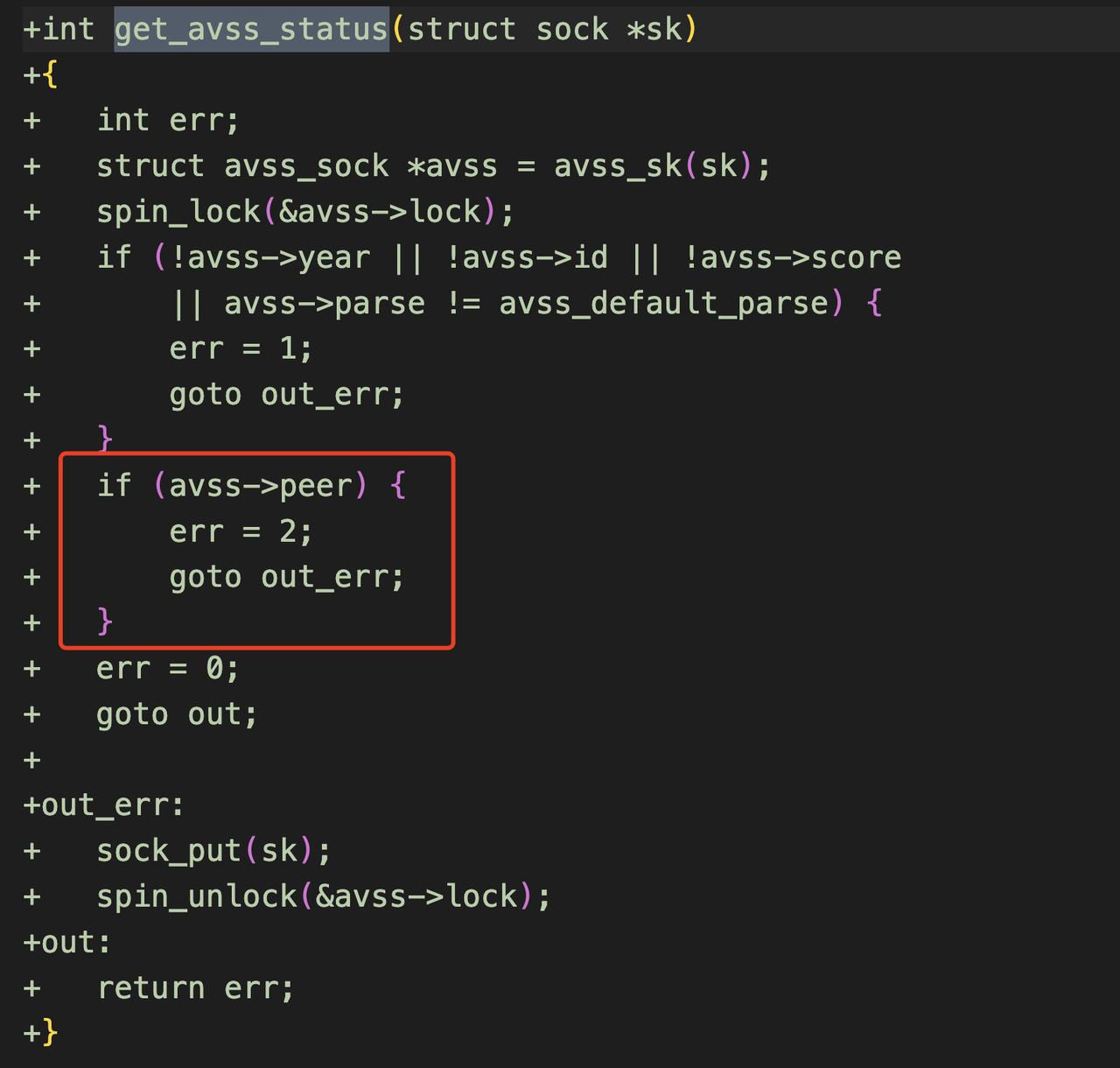Click 'goto out_err;' inside the red box
The image size is (1120, 1068).
[x=287, y=577]
